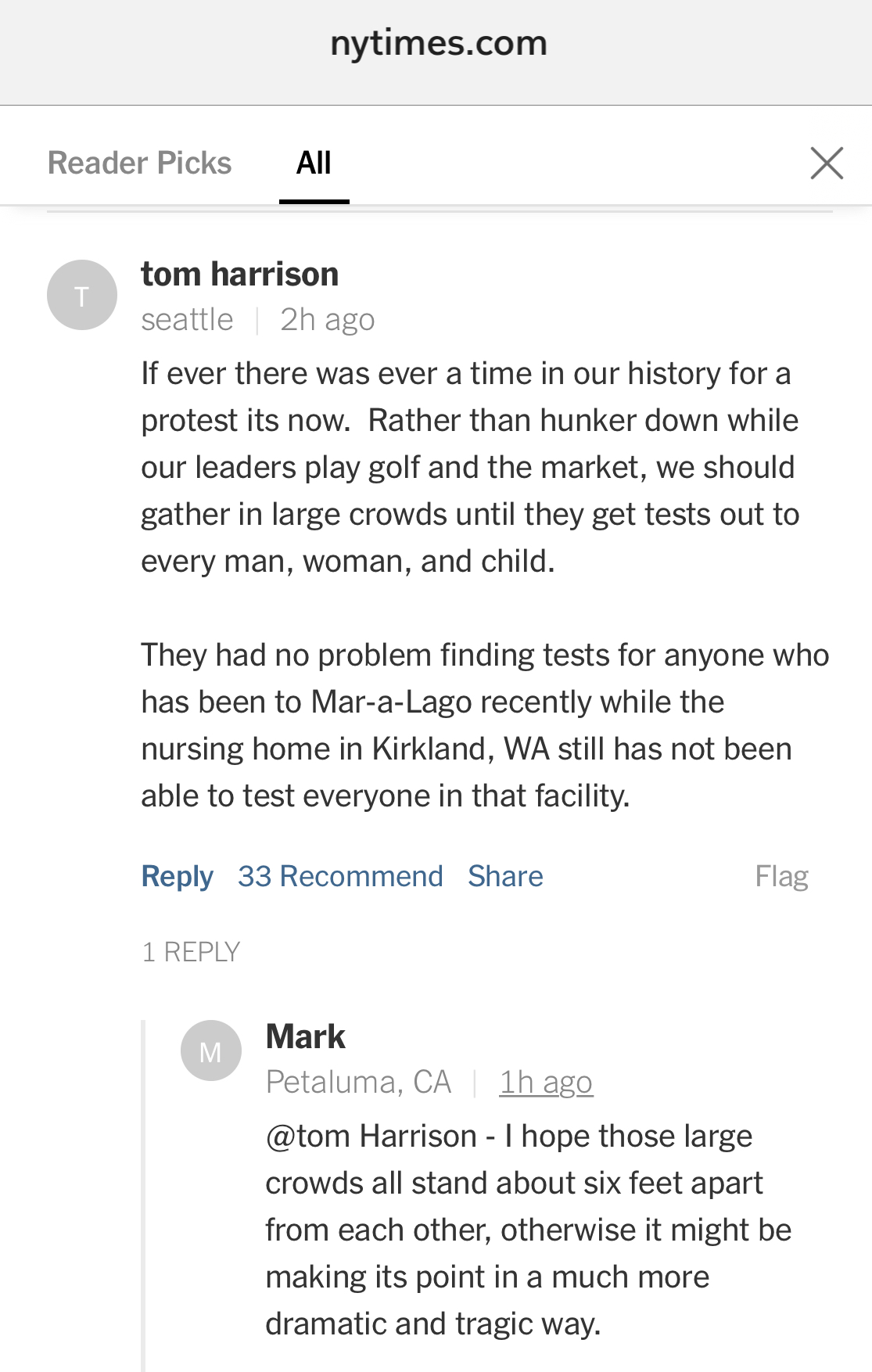872x1372 pixels.
Task: Flag tom harrison's comment
Action: click(780, 876)
